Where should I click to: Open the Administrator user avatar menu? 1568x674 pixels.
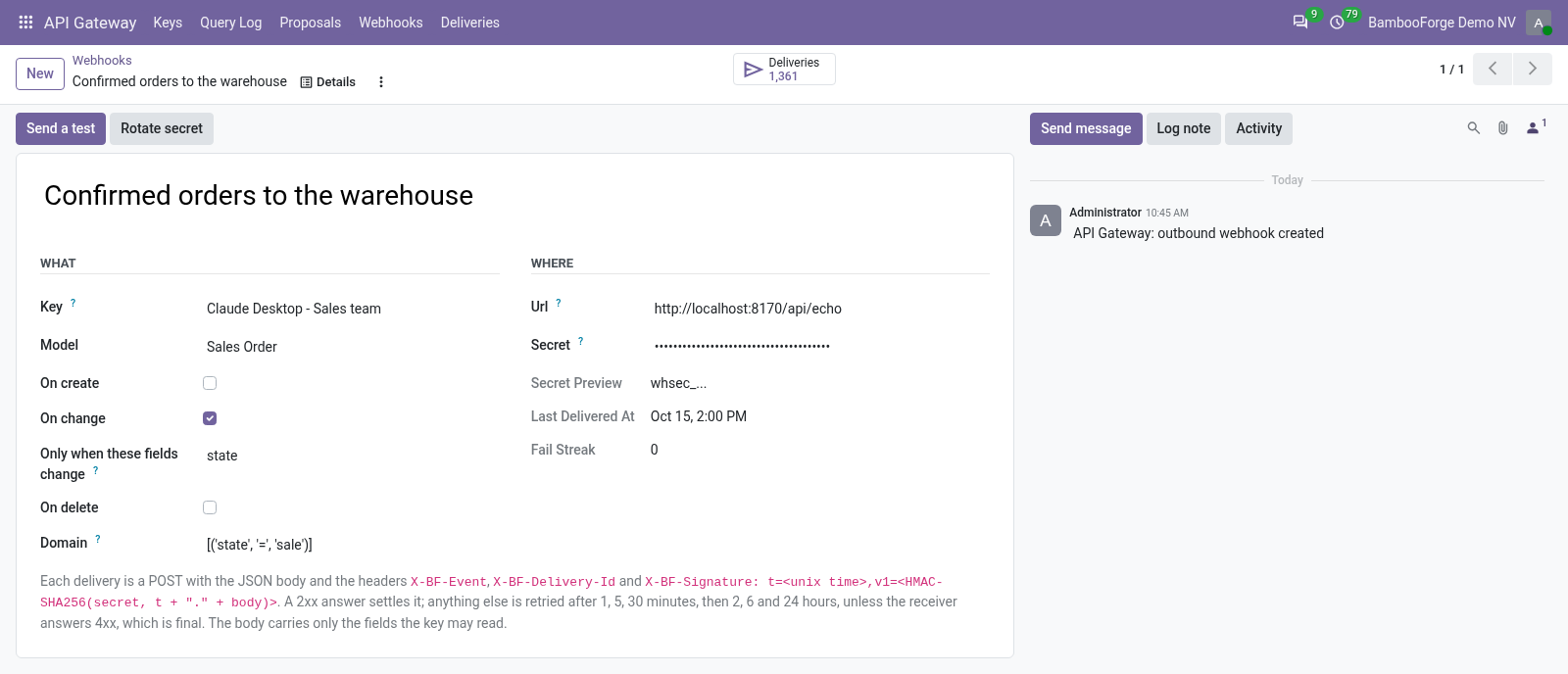tap(1539, 23)
